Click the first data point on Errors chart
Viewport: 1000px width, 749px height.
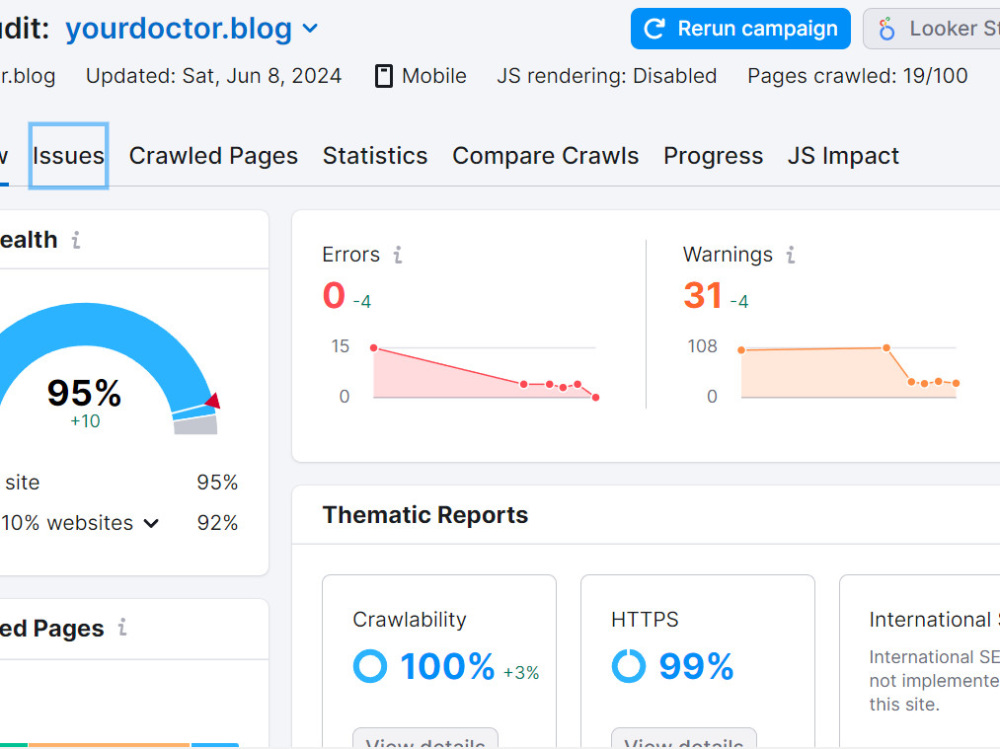374,348
